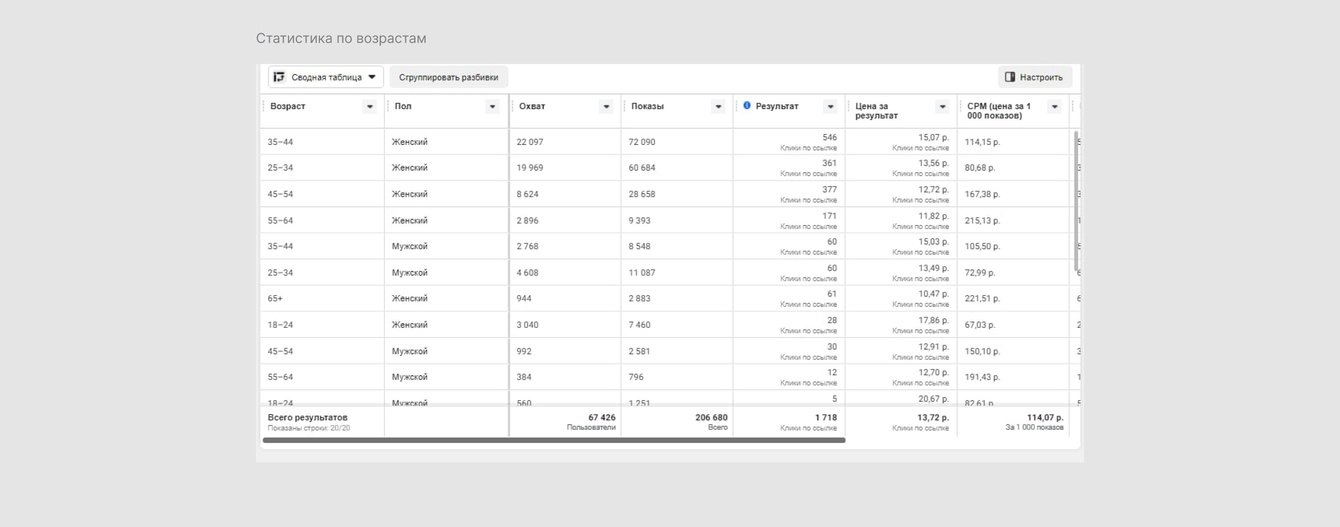Image resolution: width=1340 pixels, height=527 pixels.
Task: Click the CPM value 72,99 р.
Action: pos(980,272)
